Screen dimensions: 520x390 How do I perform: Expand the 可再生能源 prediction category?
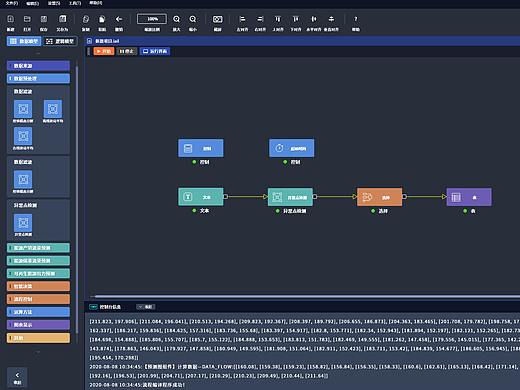click(x=38, y=273)
